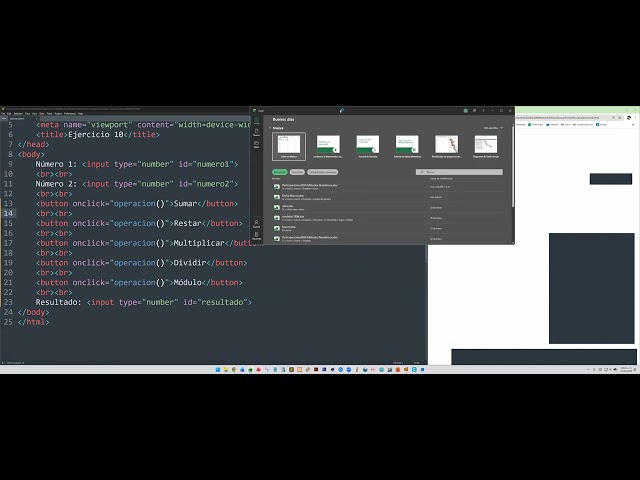Open the Windows Start menu on the taskbar
The height and width of the screenshot is (480, 640).
218,369
